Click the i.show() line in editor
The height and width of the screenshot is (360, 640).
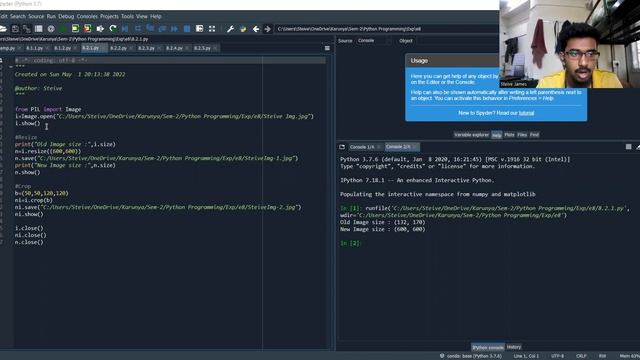click(28, 123)
